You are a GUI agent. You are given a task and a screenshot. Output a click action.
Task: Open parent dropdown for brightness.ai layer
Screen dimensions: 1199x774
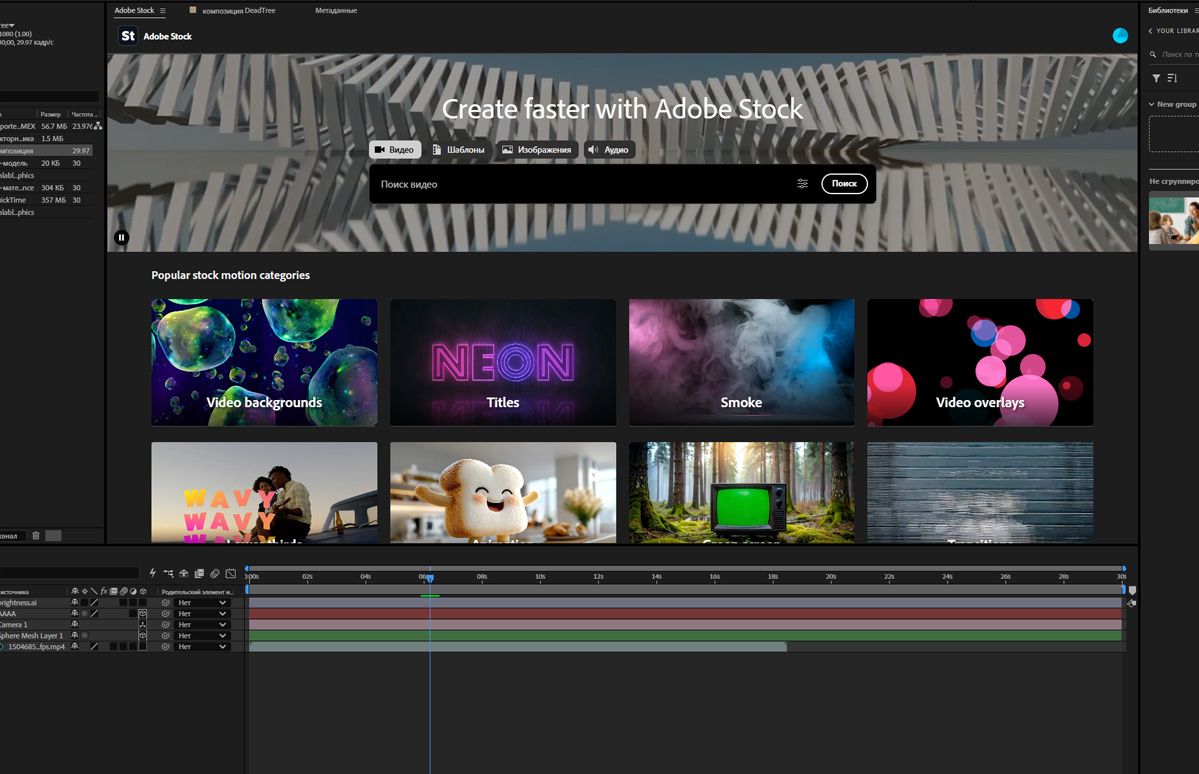pos(203,603)
